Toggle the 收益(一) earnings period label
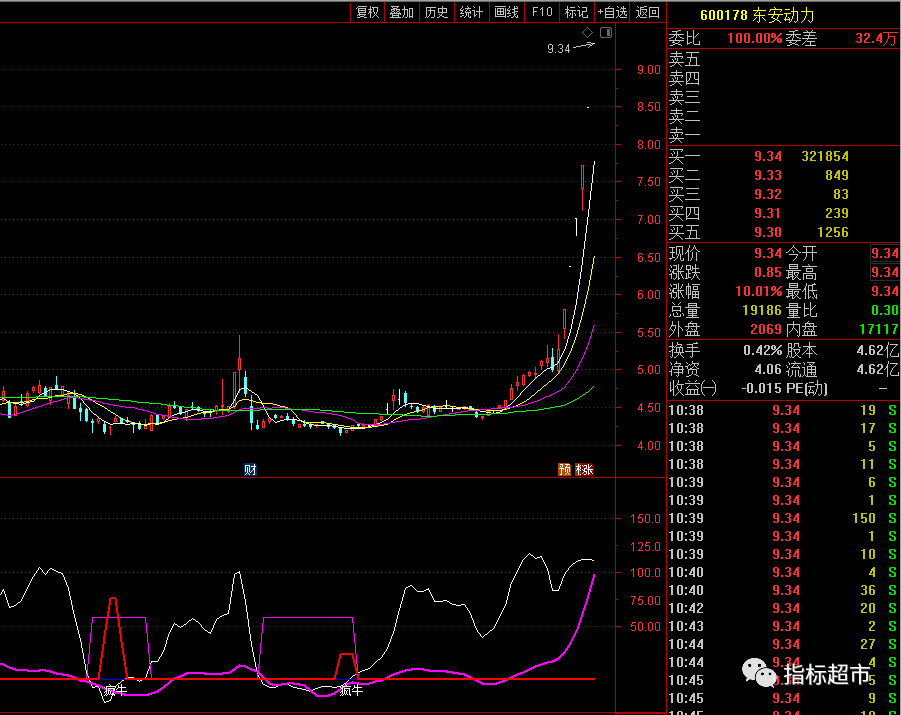This screenshot has width=901, height=715. (693, 388)
